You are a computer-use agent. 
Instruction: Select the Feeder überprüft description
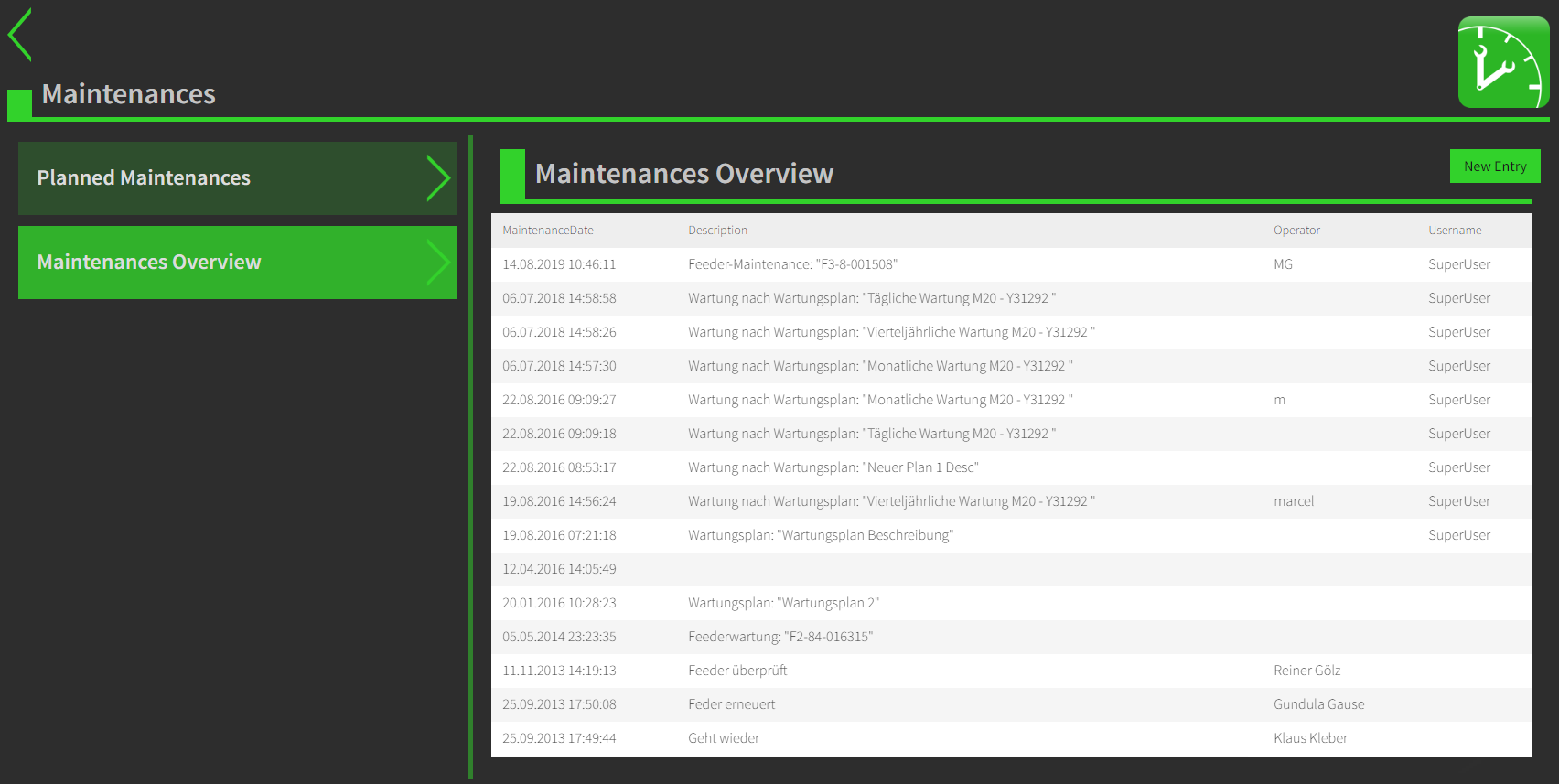point(737,671)
